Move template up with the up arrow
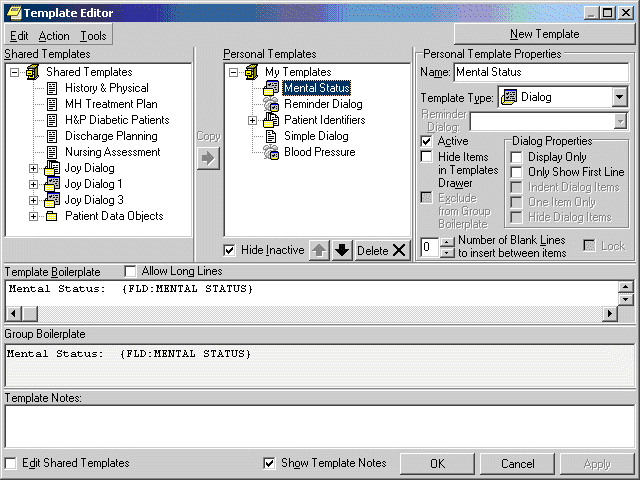Screen dimensions: 640x480 (x=319, y=250)
